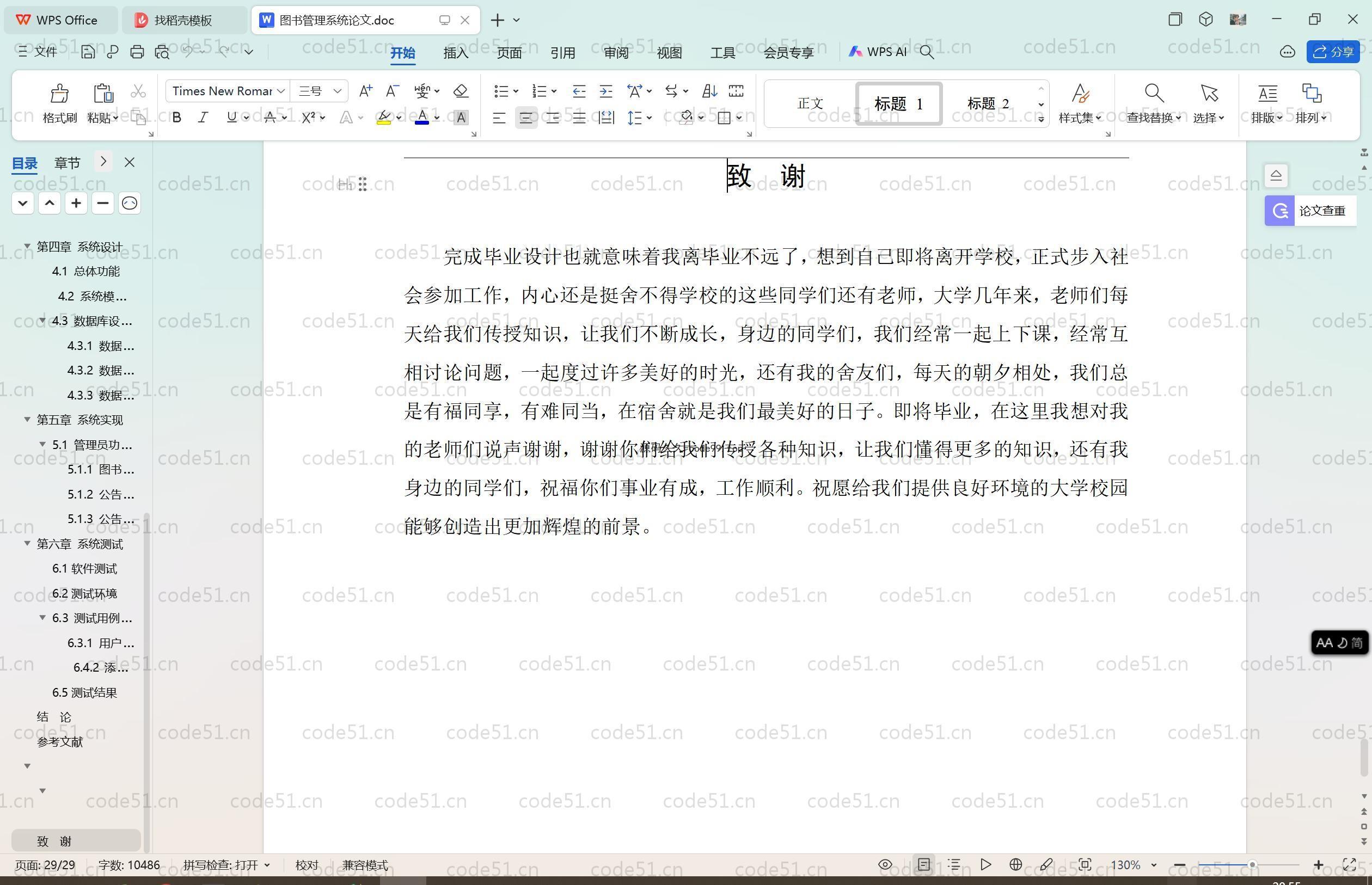Click the zoom slider handle
Viewport: 1372px width, 885px height.
(1252, 864)
